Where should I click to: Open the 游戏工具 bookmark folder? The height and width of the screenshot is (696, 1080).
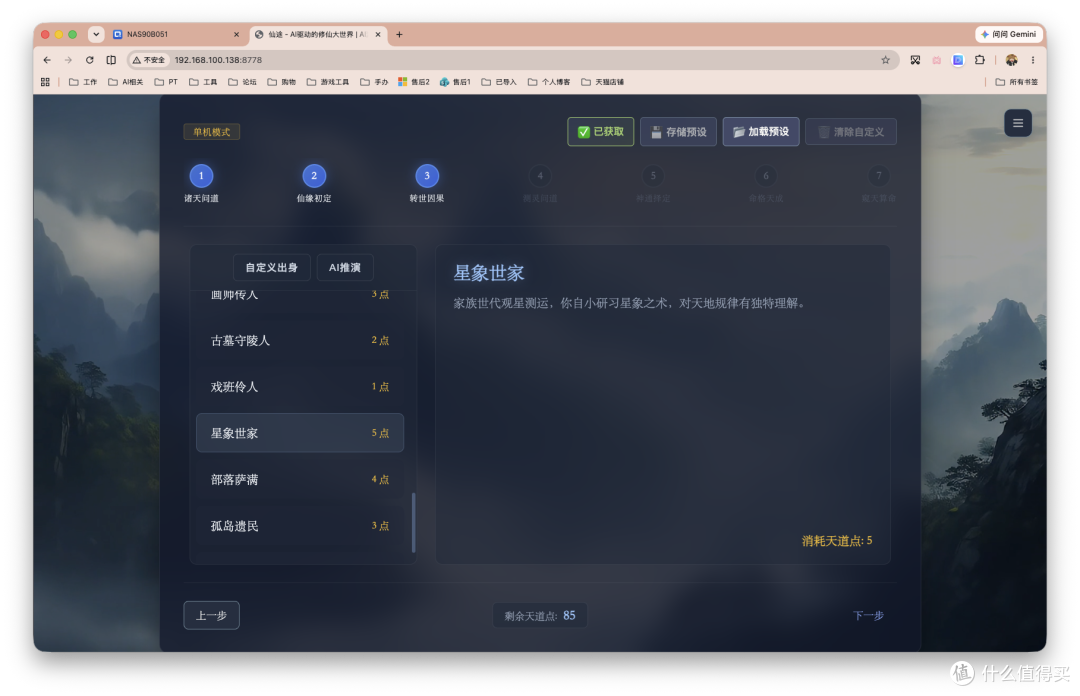pyautogui.click(x=328, y=82)
